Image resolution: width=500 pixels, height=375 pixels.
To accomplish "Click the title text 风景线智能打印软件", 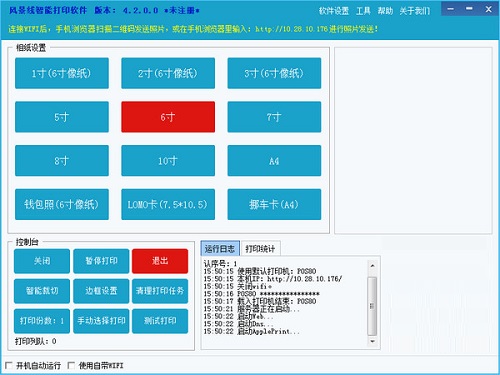I will point(48,10).
